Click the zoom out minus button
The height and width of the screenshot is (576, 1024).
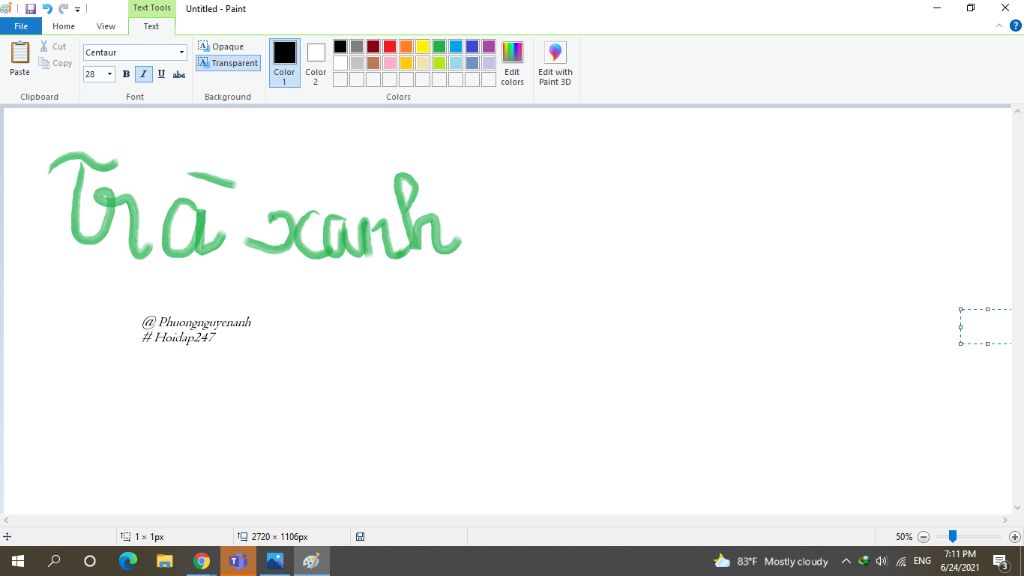pyautogui.click(x=923, y=537)
